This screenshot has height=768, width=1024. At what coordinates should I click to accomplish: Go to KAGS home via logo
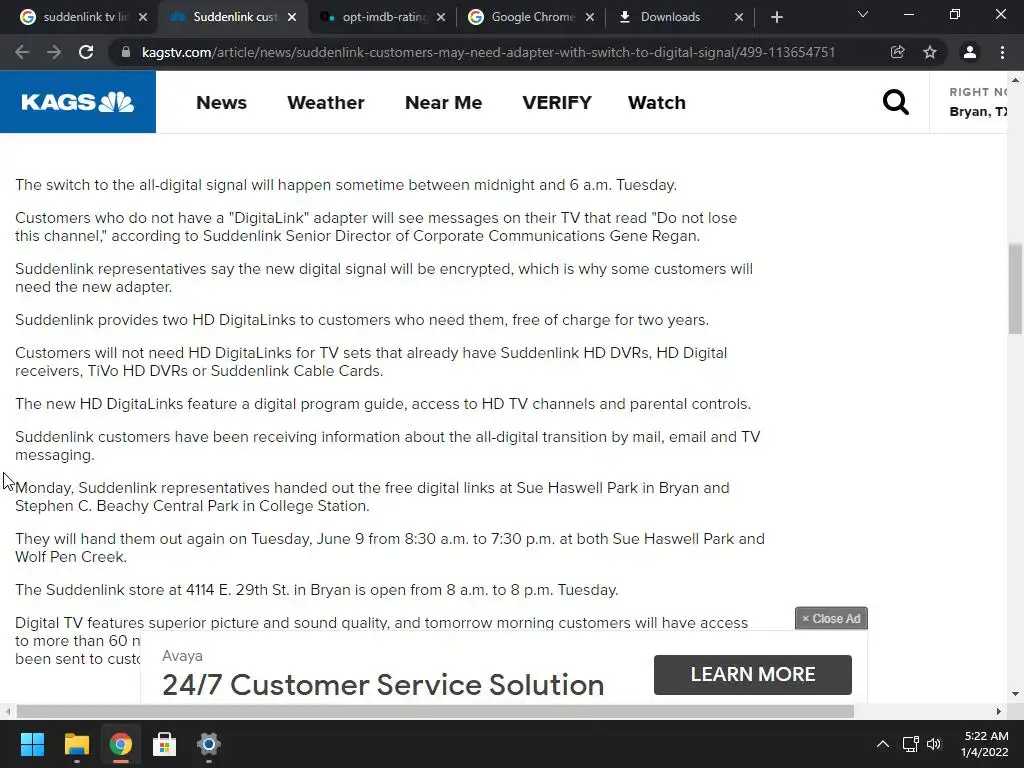[x=78, y=102]
